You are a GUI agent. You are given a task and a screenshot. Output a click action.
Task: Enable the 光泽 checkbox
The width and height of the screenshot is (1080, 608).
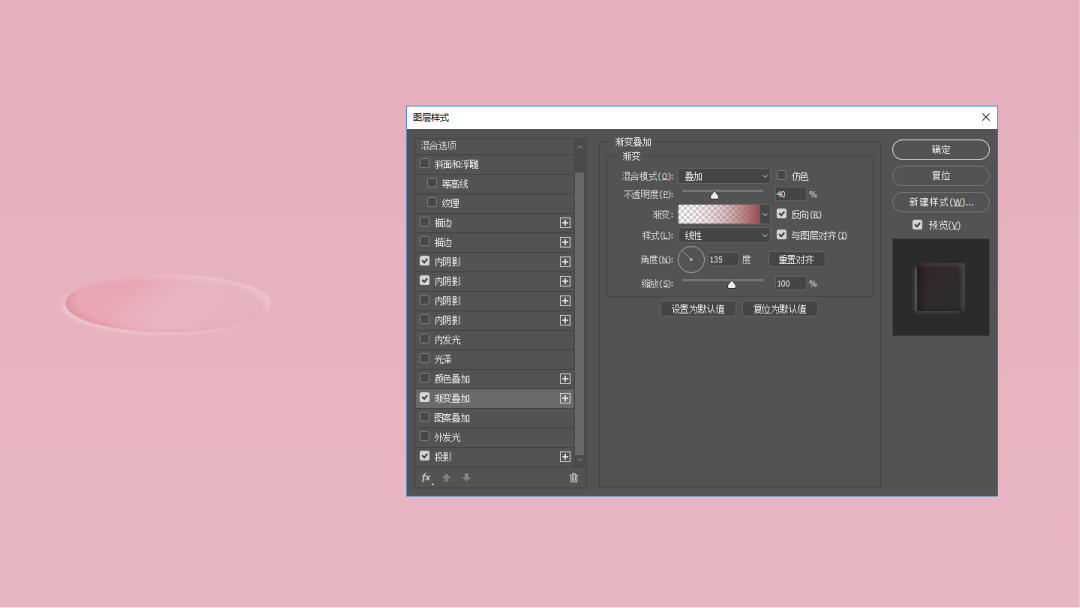click(425, 359)
